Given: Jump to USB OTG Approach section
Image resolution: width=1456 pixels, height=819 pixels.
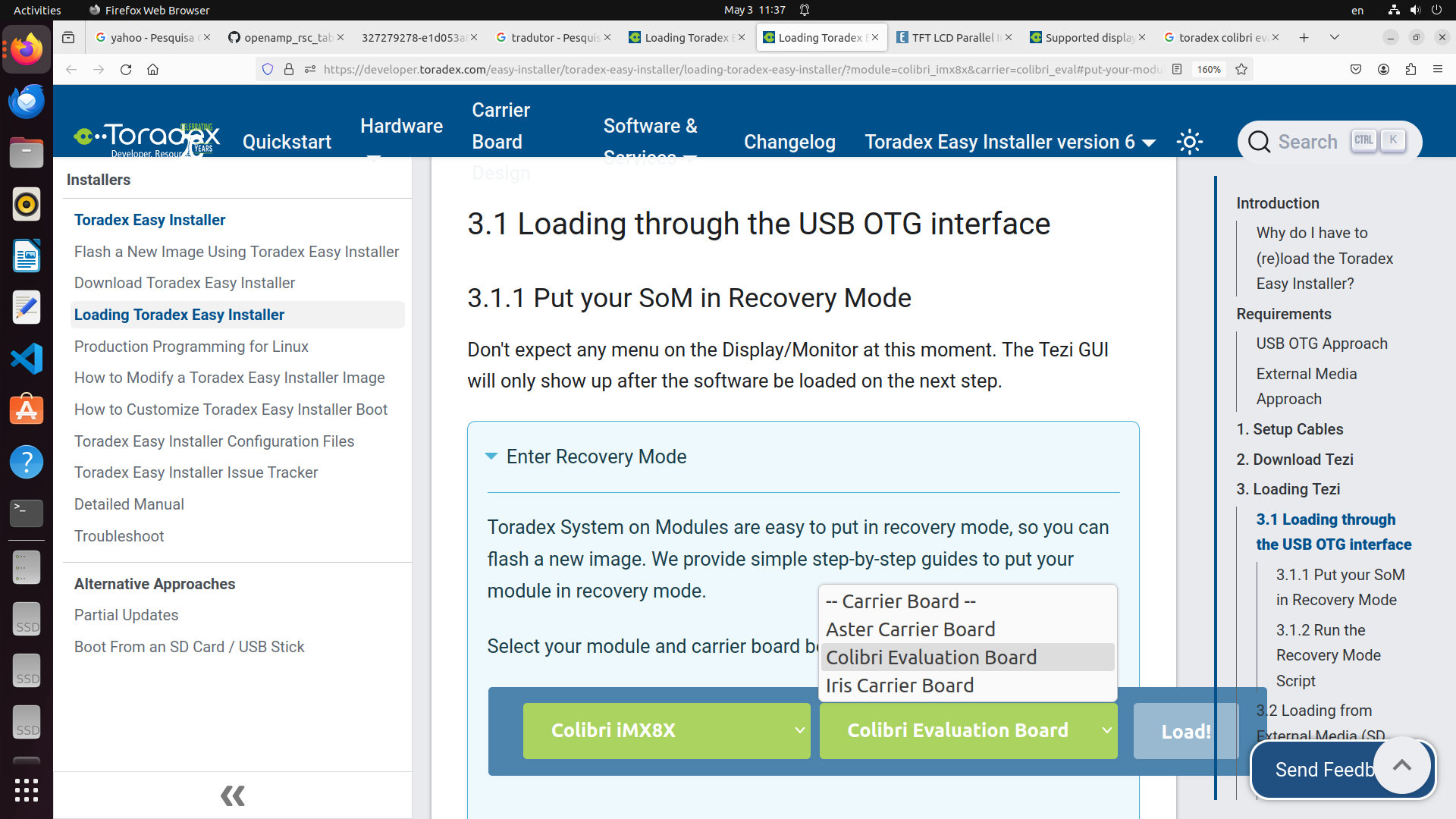Looking at the screenshot, I should [x=1322, y=344].
